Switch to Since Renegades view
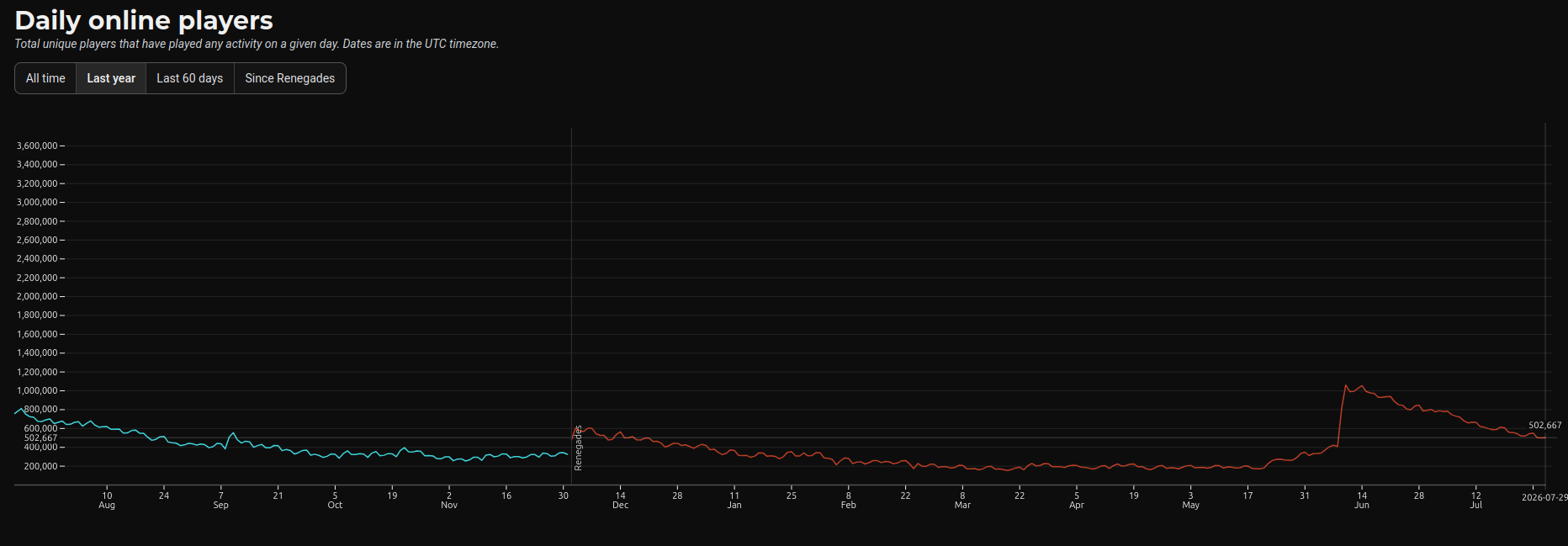Screen dimensions: 1568x546 point(290,78)
